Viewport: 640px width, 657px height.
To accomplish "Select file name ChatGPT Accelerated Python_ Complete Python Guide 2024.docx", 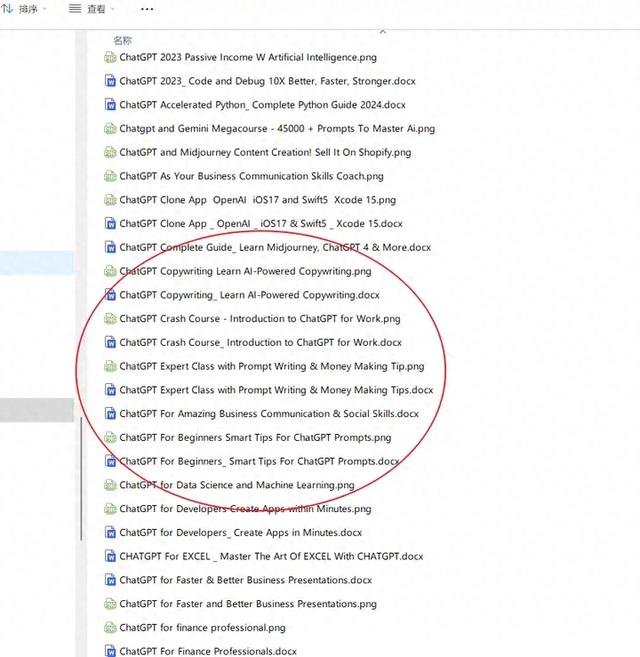I will (262, 105).
